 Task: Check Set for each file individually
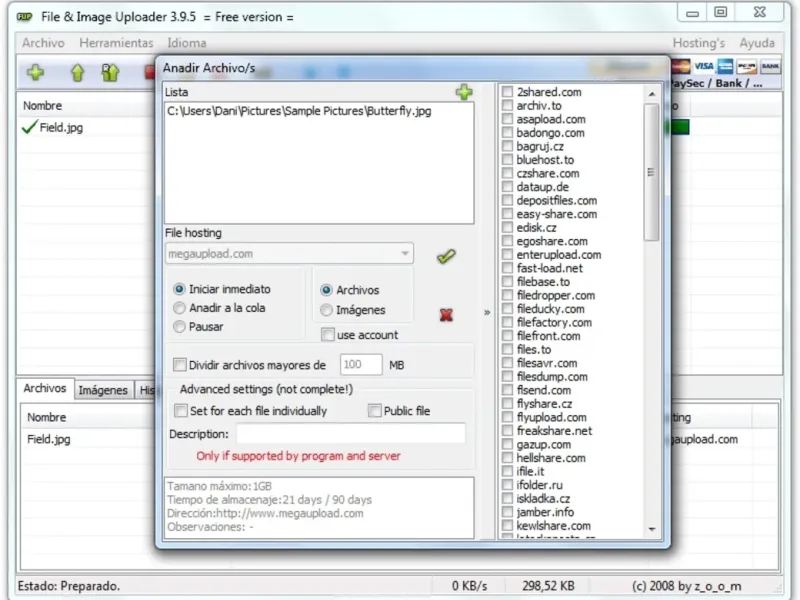click(181, 411)
